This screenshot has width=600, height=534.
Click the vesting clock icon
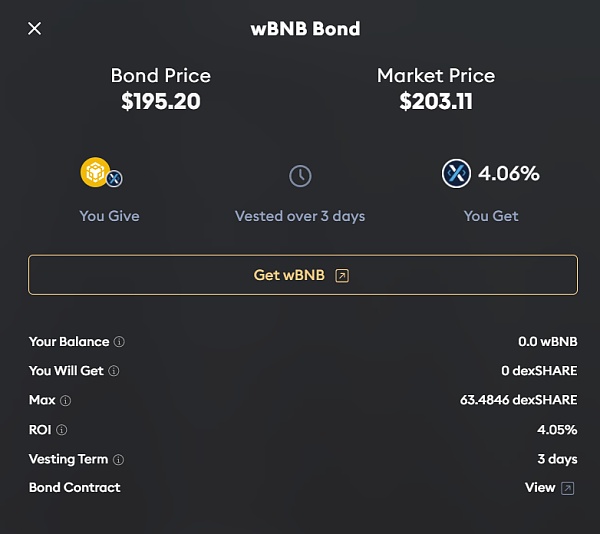click(x=300, y=176)
